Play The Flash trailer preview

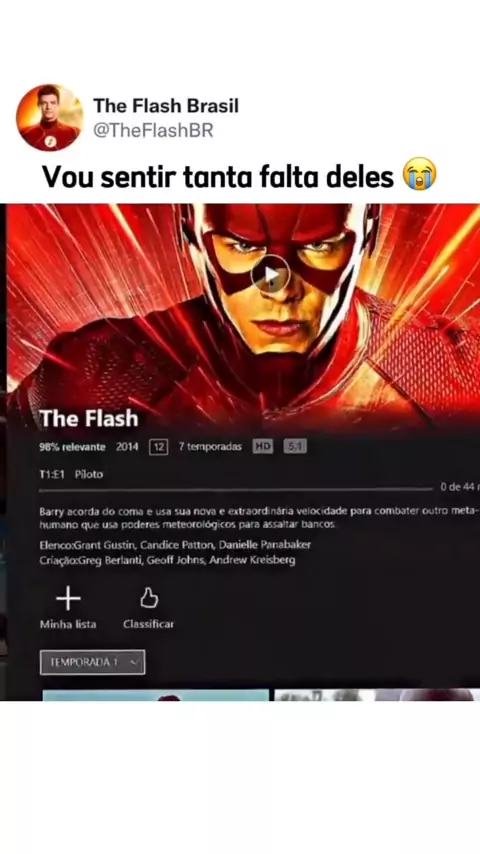pyautogui.click(x=271, y=274)
